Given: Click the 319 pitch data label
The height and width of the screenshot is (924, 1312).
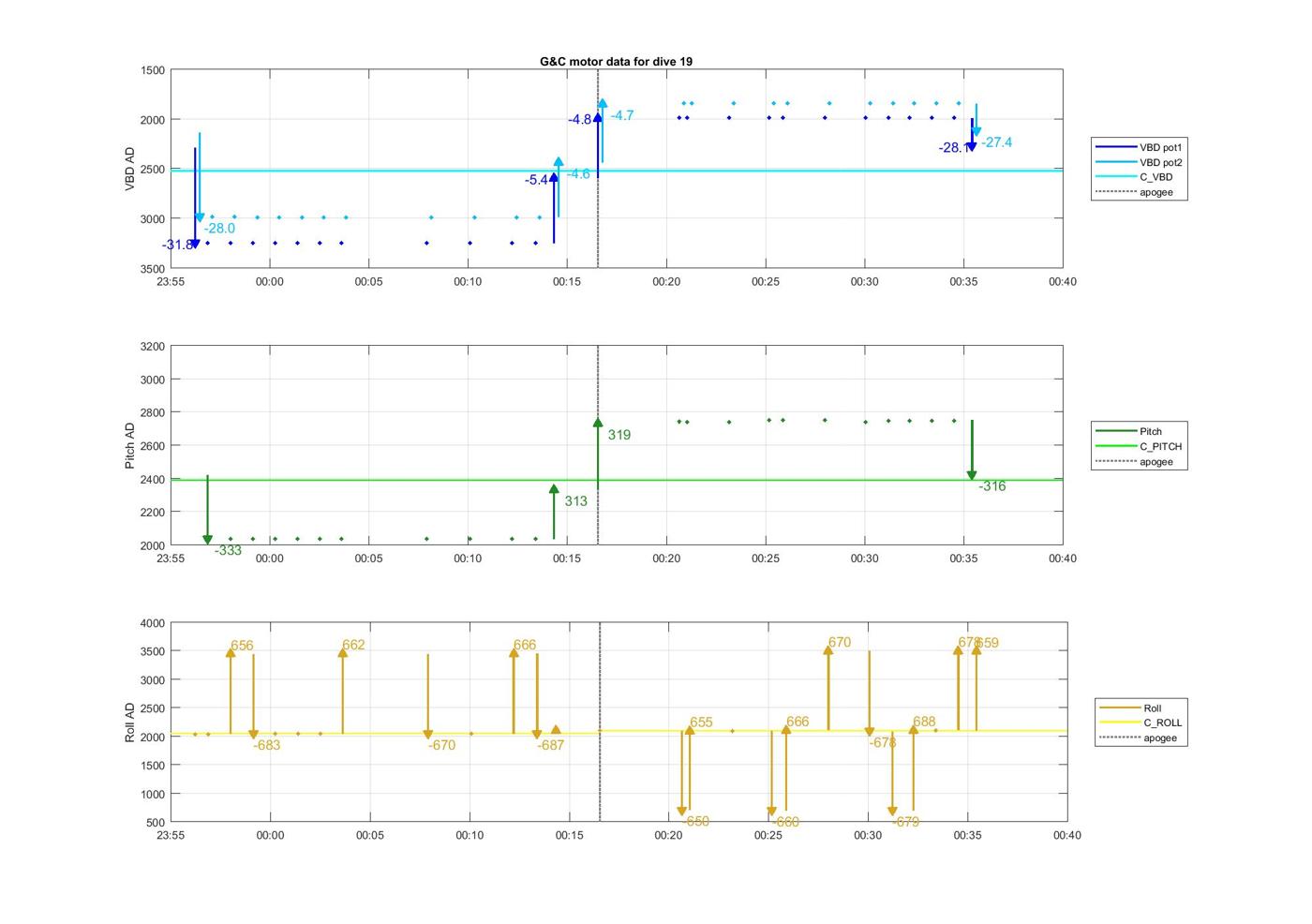Looking at the screenshot, I should [x=619, y=435].
